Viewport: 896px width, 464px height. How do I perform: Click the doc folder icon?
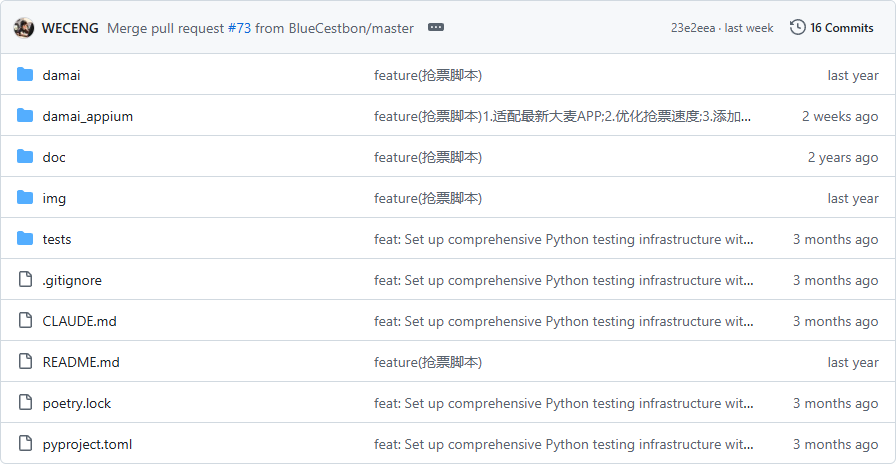click(x=25, y=157)
